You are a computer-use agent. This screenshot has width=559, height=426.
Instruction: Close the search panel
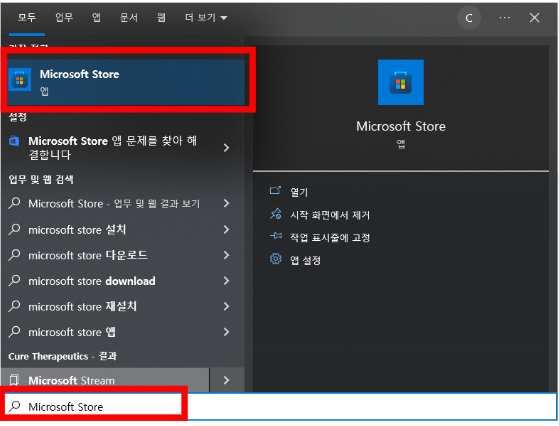[x=534, y=17]
